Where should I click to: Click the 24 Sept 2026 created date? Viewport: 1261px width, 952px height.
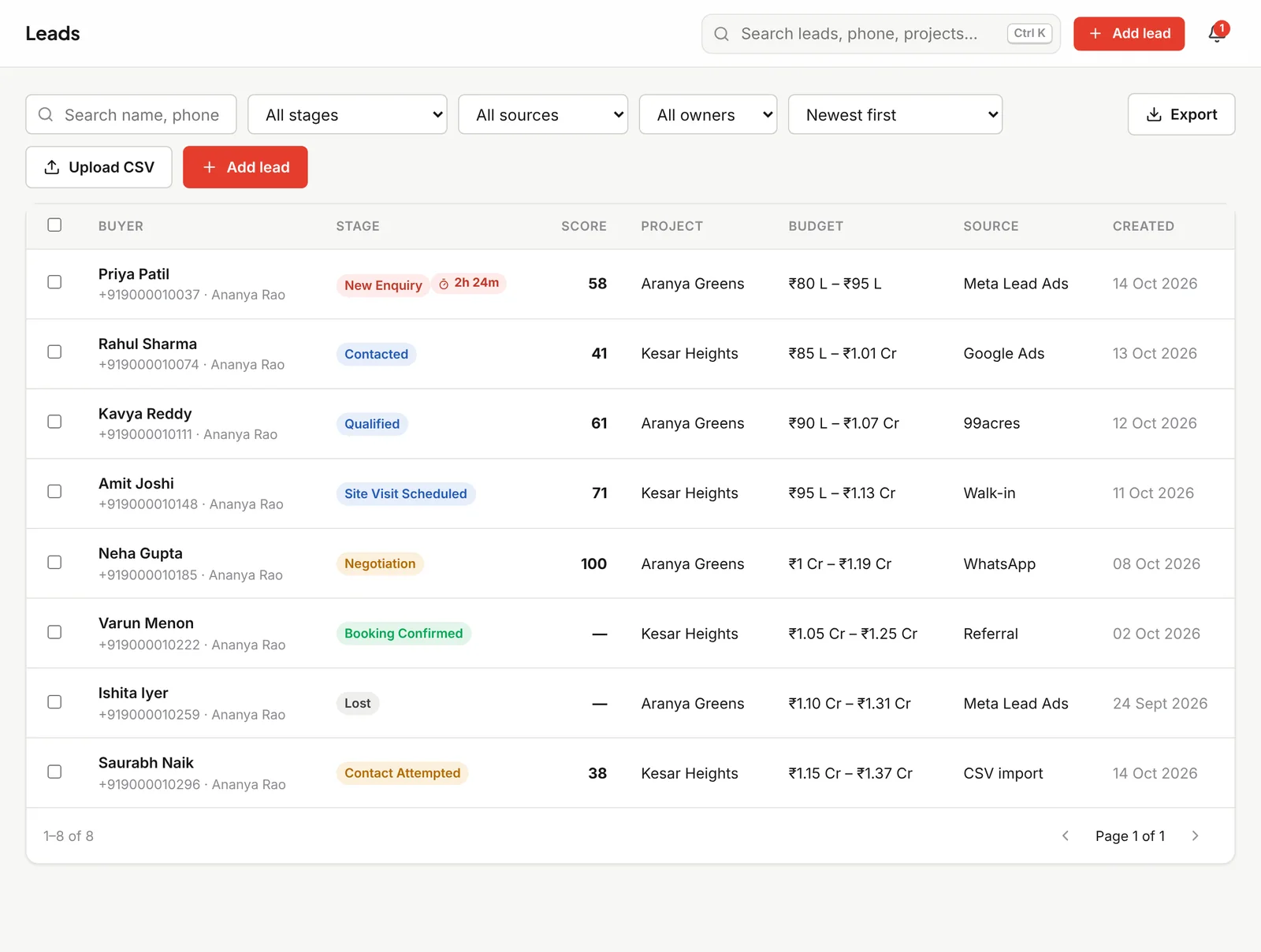pyautogui.click(x=1160, y=704)
